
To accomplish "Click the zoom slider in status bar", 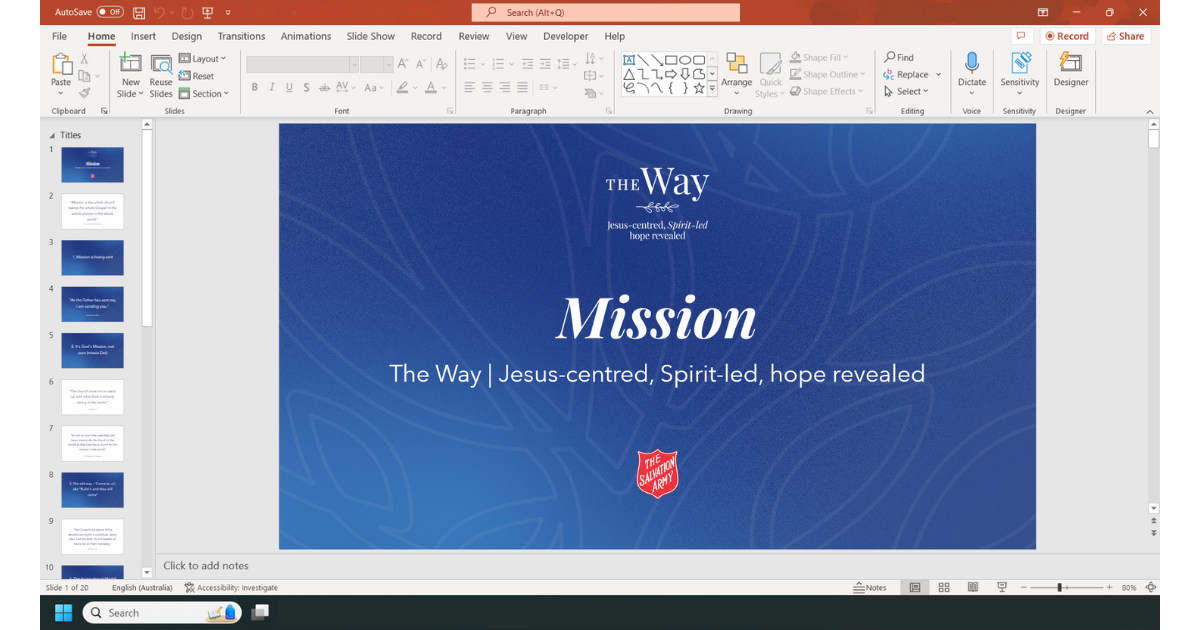I will coord(1059,588).
